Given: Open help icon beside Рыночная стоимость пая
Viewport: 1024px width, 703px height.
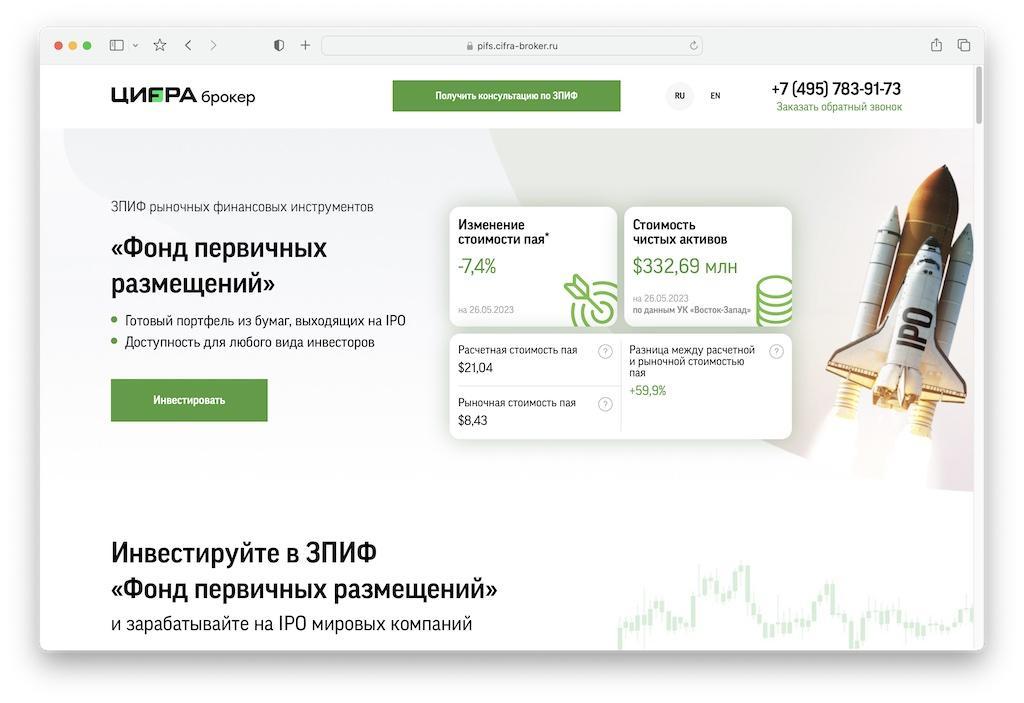Looking at the screenshot, I should [605, 404].
